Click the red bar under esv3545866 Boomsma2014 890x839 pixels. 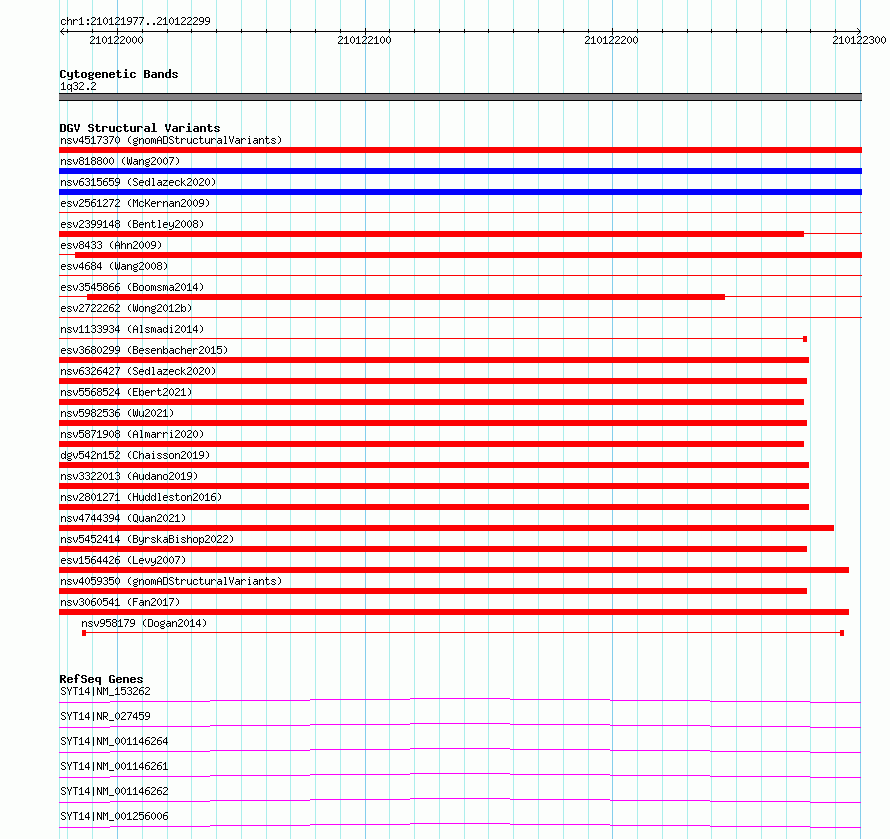(x=406, y=297)
